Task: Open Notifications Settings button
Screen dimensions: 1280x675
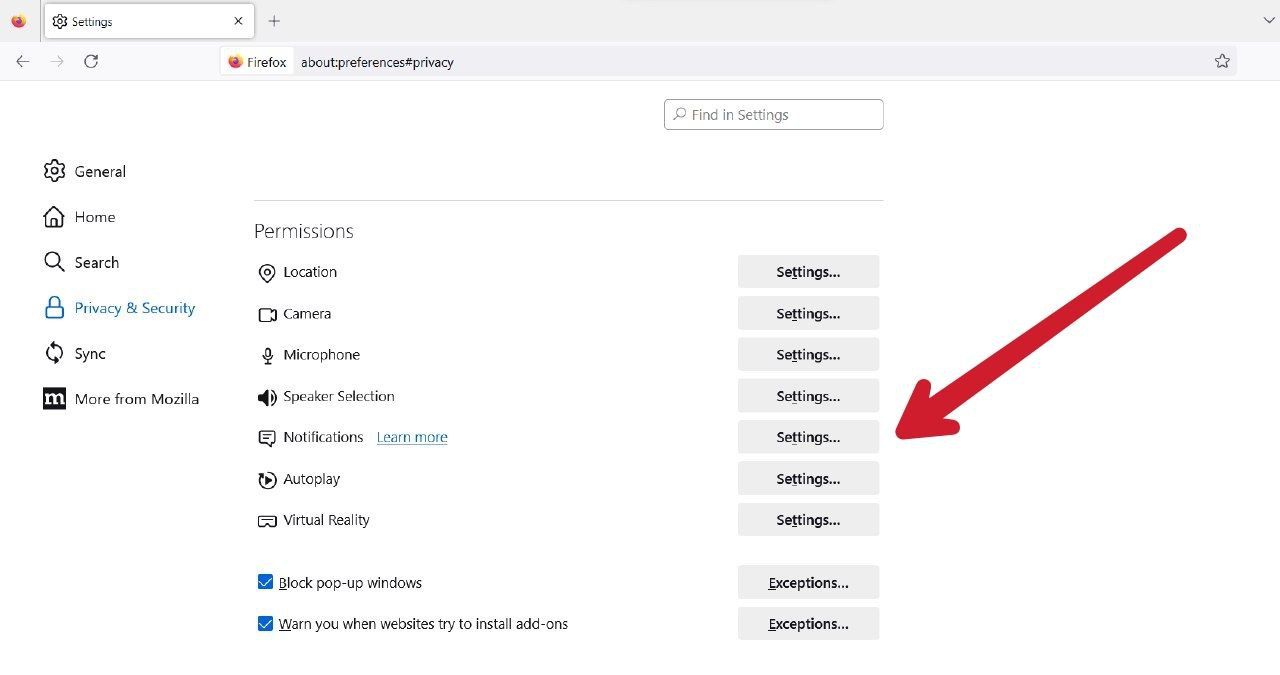Action: pos(808,437)
